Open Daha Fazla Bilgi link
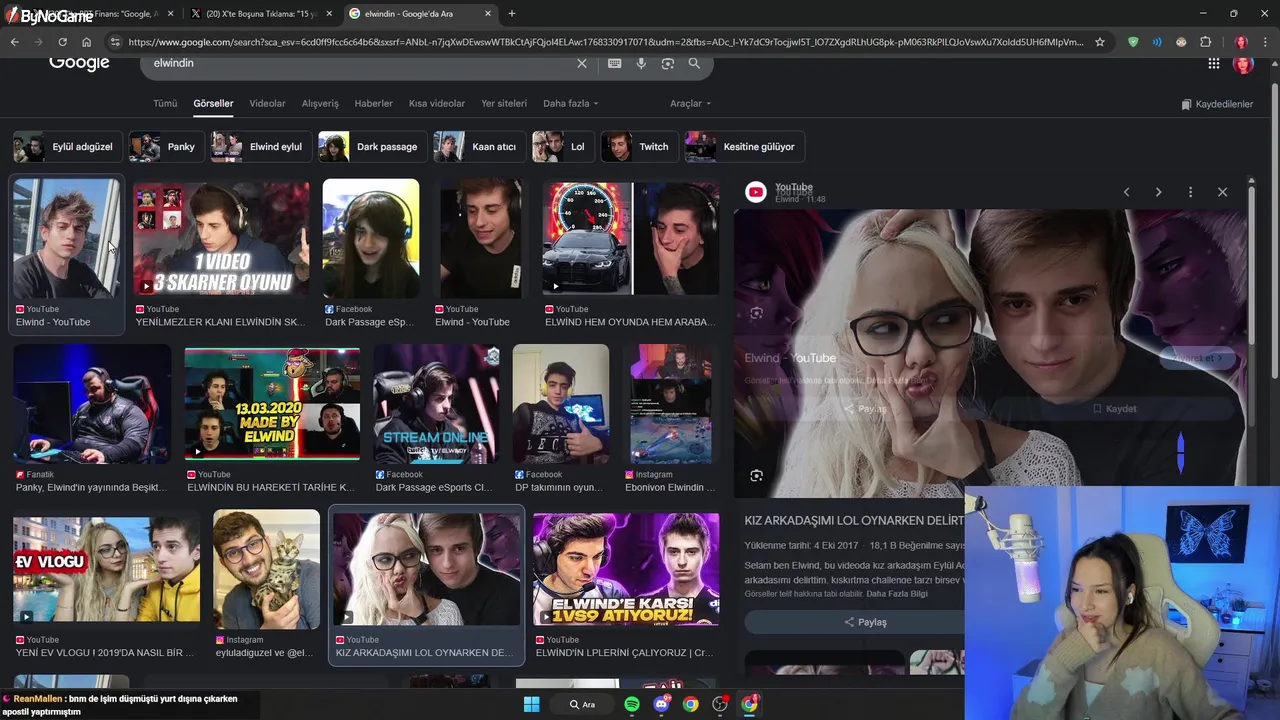The width and height of the screenshot is (1280, 720). [897, 594]
